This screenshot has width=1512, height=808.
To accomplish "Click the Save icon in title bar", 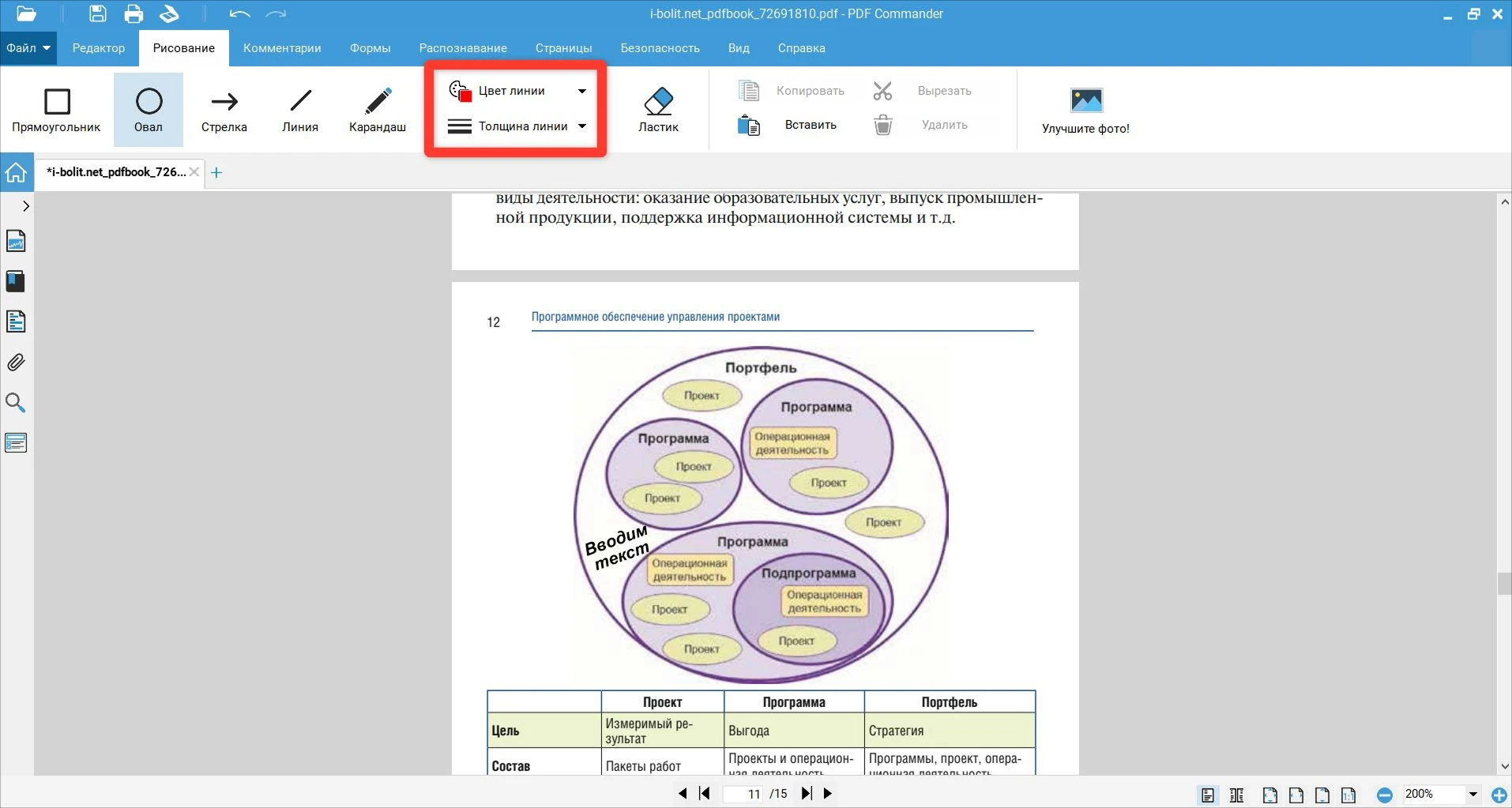I will click(x=97, y=13).
